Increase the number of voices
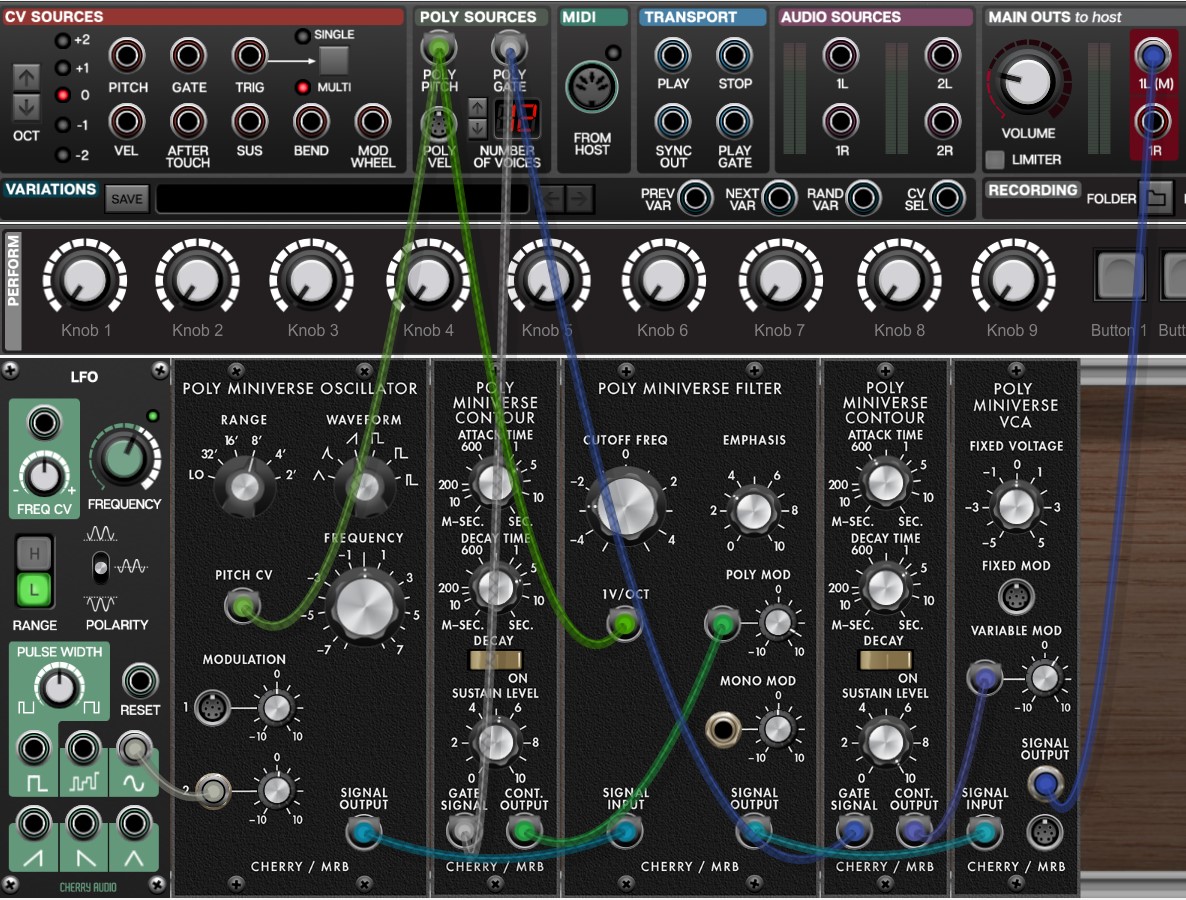1186x900 pixels. [477, 107]
